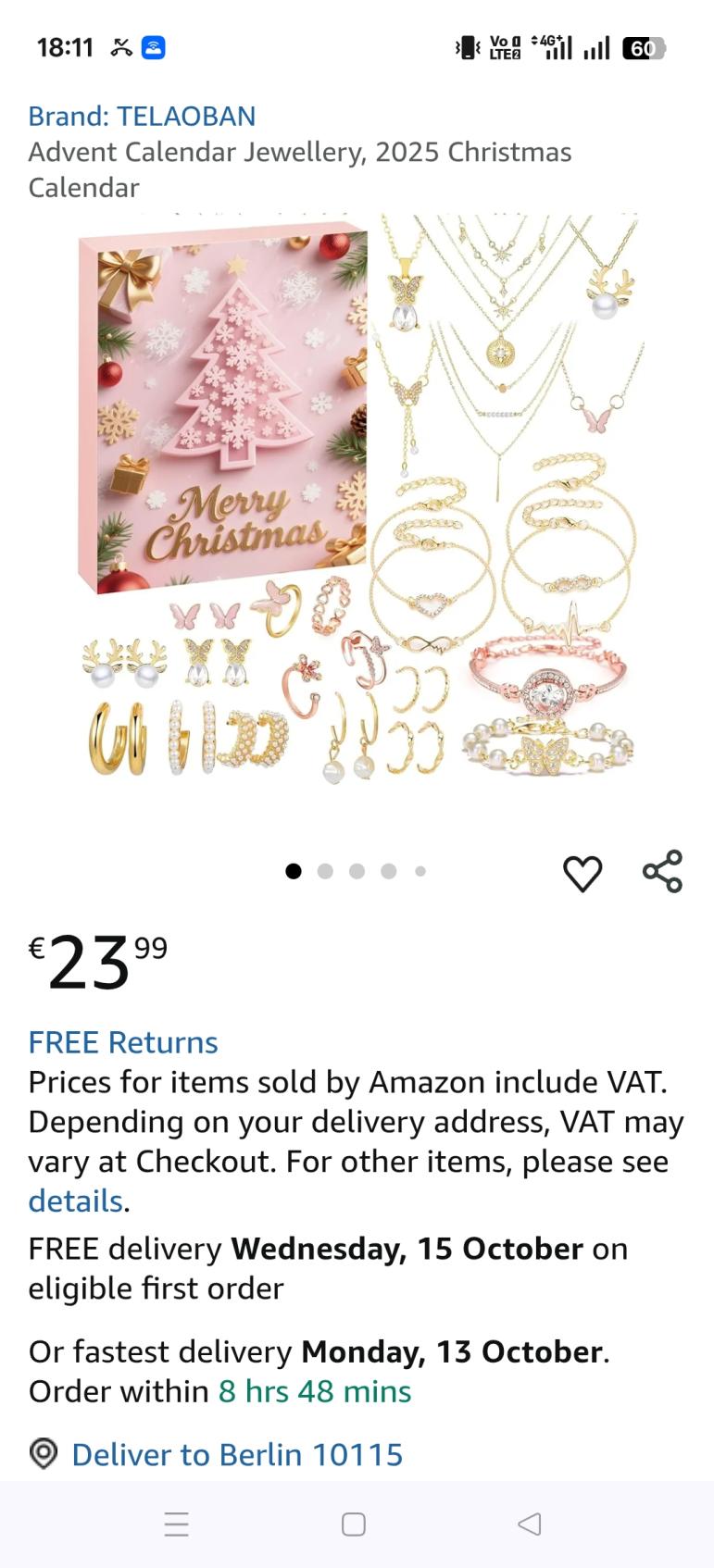Tap the product title text

pyautogui.click(x=300, y=169)
